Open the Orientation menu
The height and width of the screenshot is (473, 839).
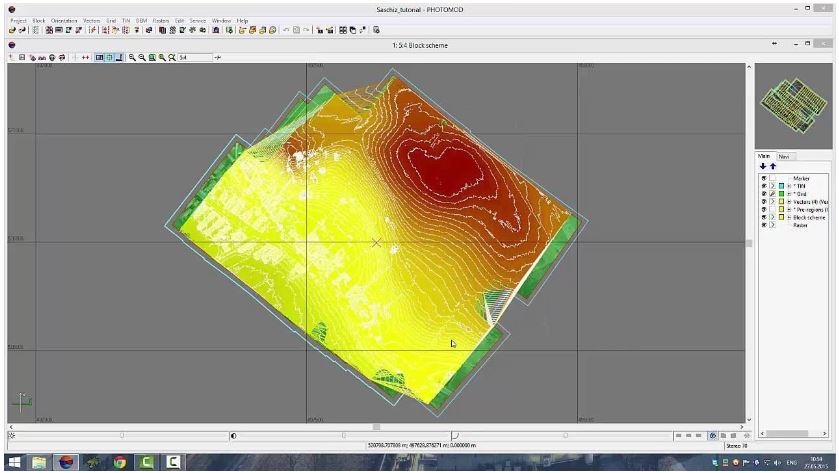63,20
